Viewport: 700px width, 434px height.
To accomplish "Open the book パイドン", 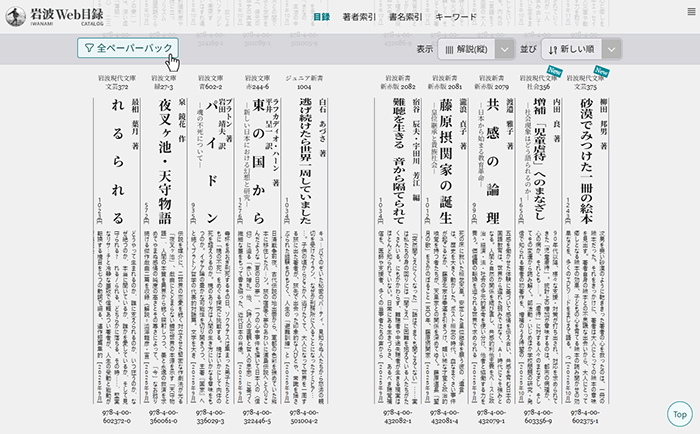I will [211, 163].
